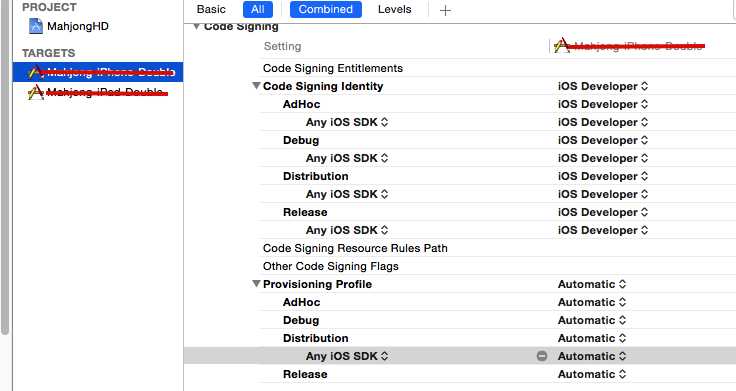Open Automatic dropdown for Release provisioning profile
The height and width of the screenshot is (391, 736).
pyautogui.click(x=592, y=374)
